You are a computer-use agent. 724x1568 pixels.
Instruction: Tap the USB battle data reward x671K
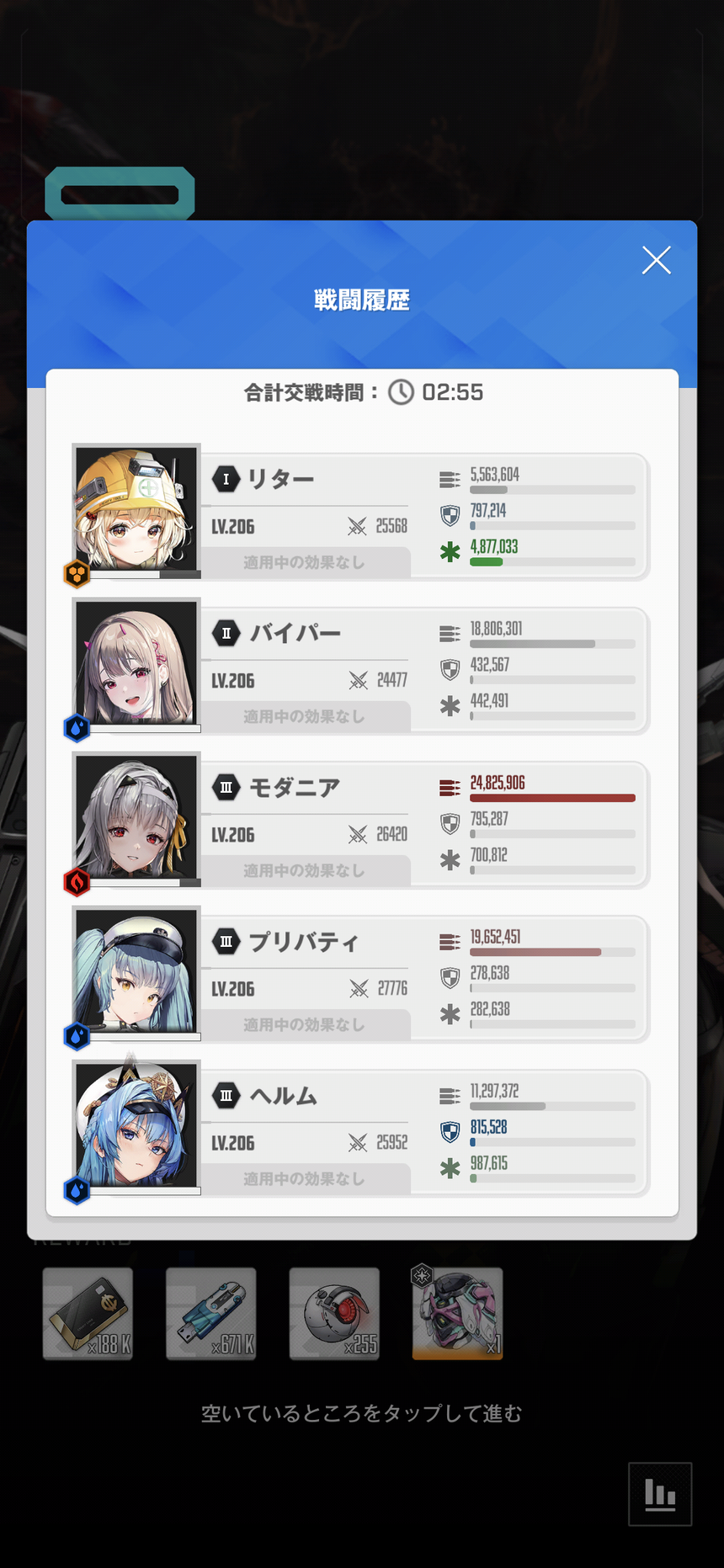pyautogui.click(x=211, y=1314)
